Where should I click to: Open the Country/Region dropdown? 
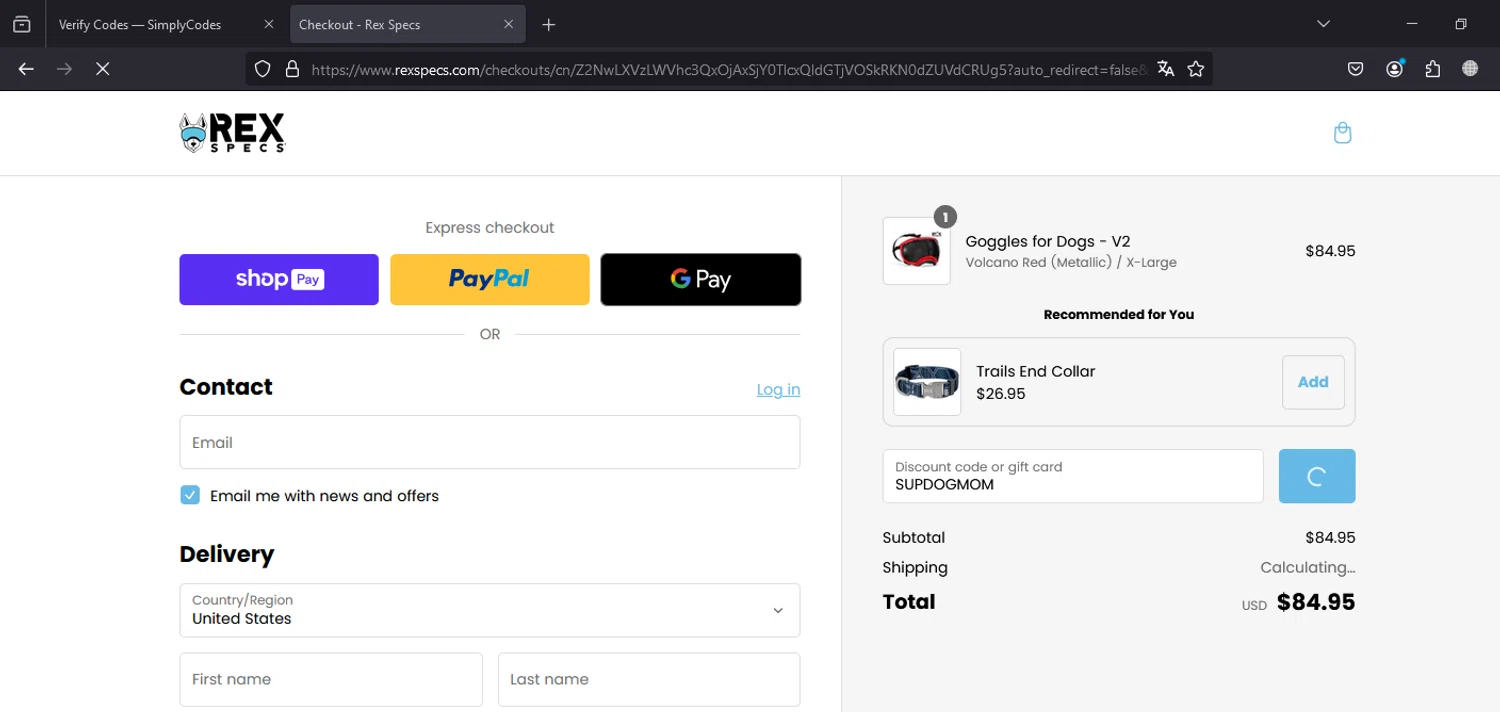point(490,610)
